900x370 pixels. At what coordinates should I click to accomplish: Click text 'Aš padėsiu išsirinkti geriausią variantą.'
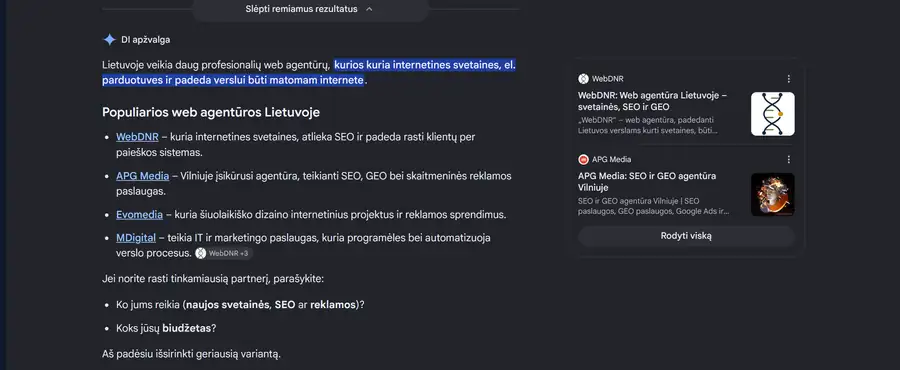tap(192, 354)
